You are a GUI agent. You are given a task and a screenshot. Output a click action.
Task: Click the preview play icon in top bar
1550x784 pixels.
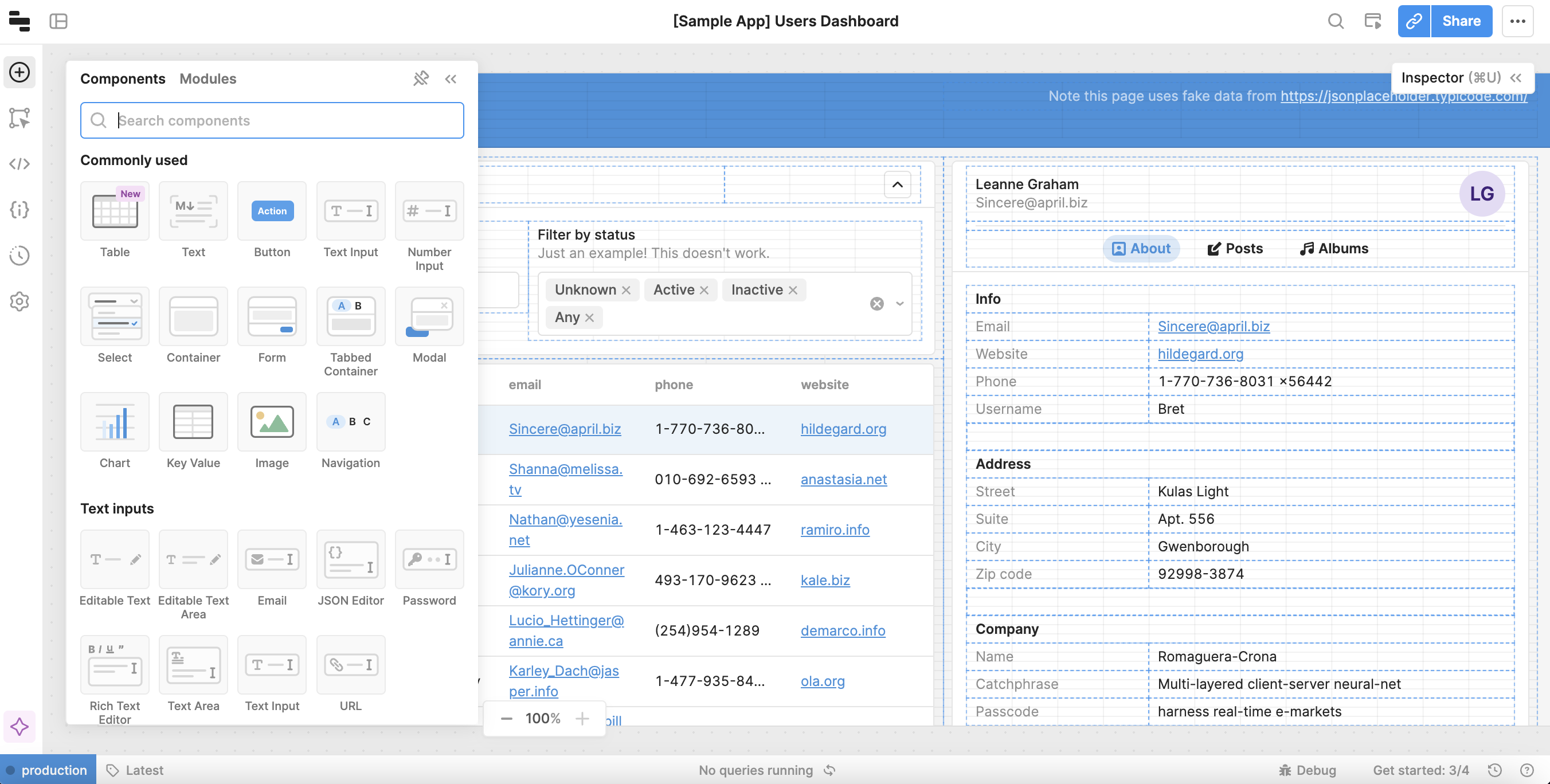tap(1372, 21)
